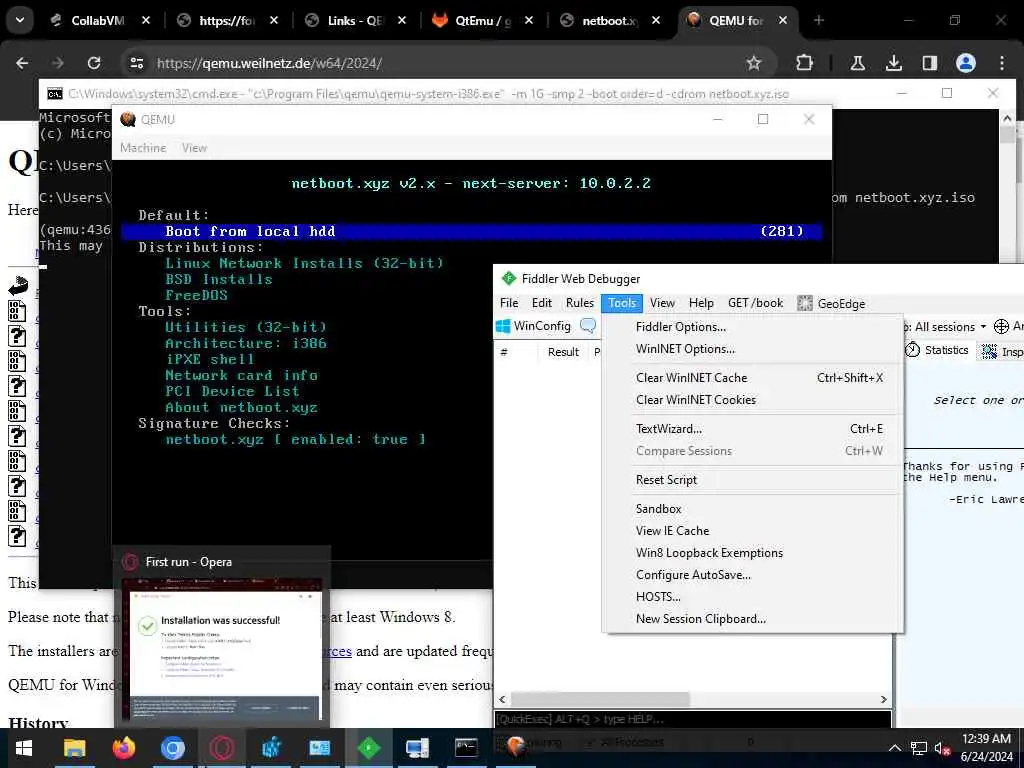Select Clear WinINET Cache
The image size is (1024, 768).
[692, 377]
